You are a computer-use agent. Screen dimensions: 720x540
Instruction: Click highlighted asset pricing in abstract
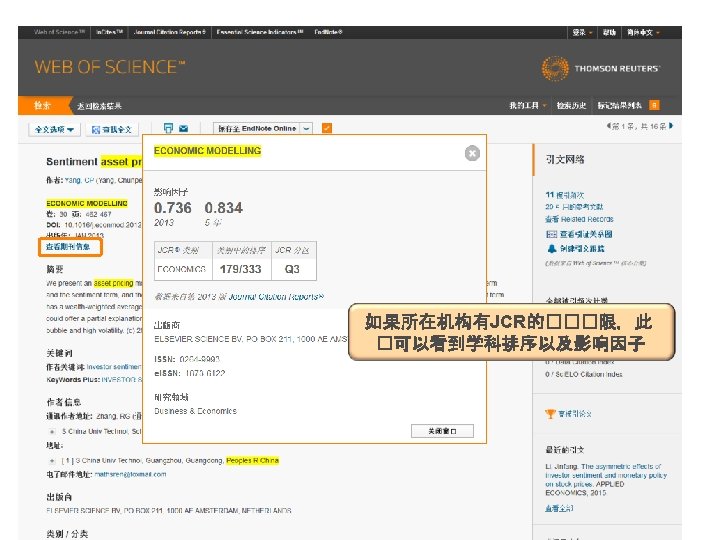click(114, 283)
